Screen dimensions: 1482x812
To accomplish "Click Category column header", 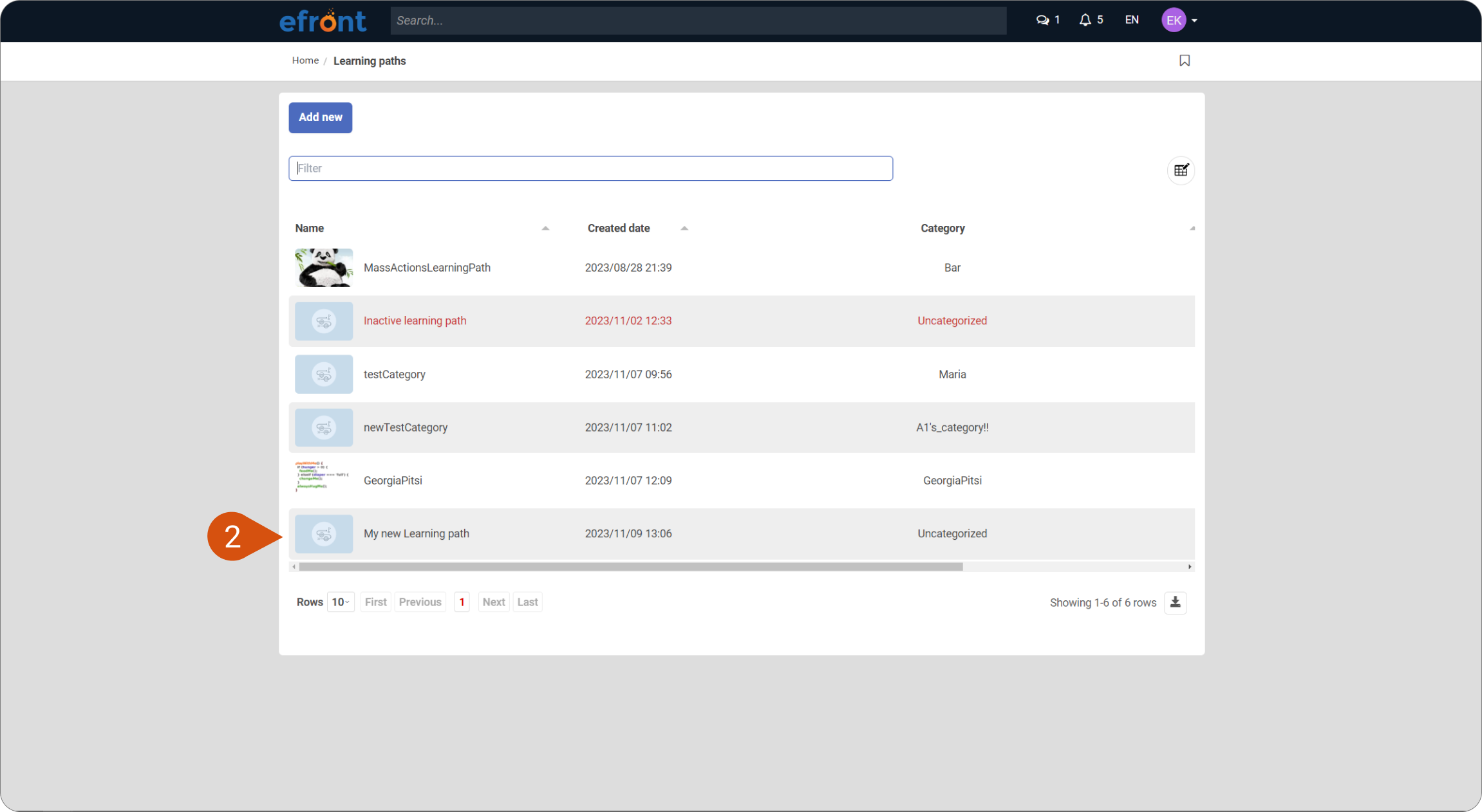I will [x=943, y=228].
